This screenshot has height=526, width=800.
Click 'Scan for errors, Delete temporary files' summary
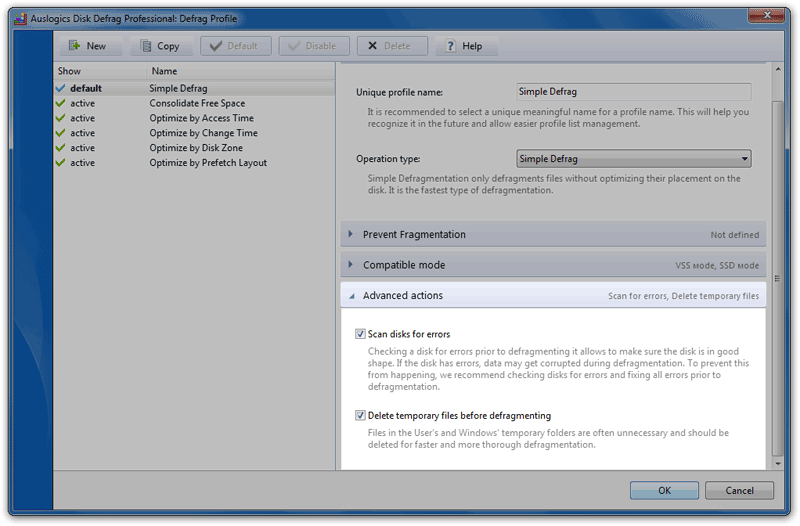(683, 296)
